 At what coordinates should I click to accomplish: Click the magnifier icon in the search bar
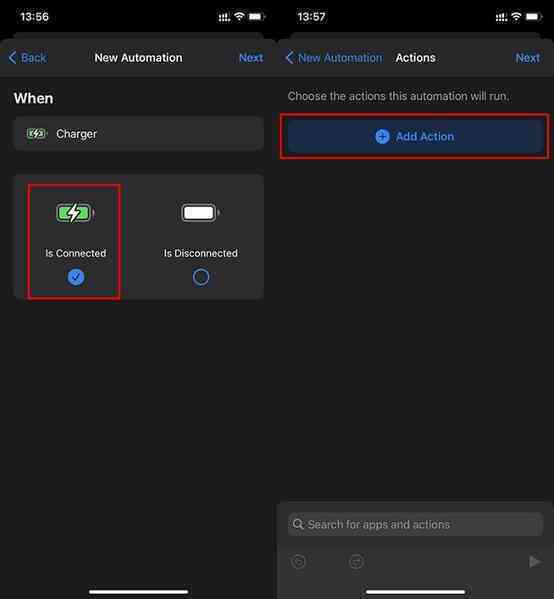[x=298, y=524]
